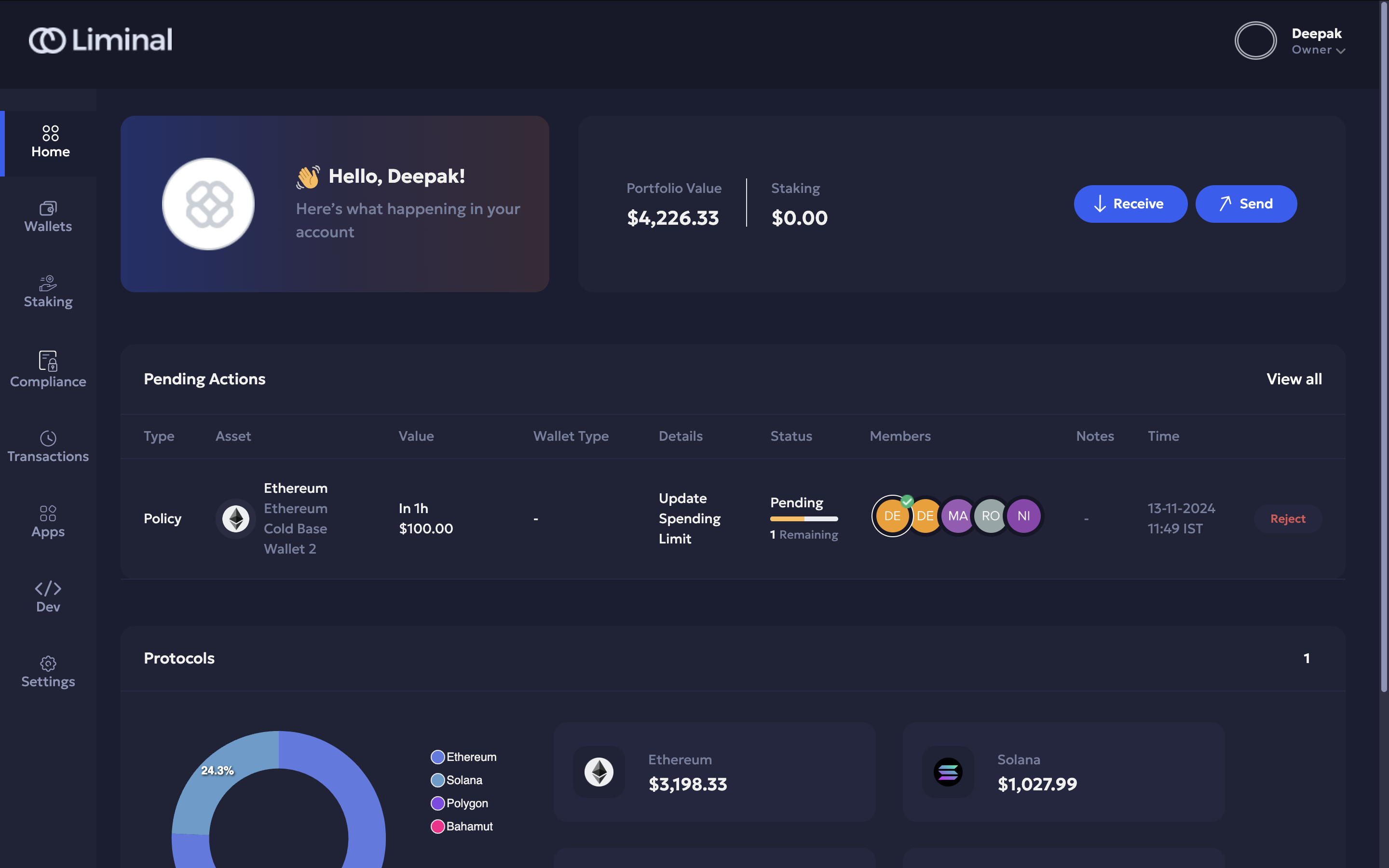1389x868 pixels.
Task: Open the Apps grid icon
Action: click(48, 513)
